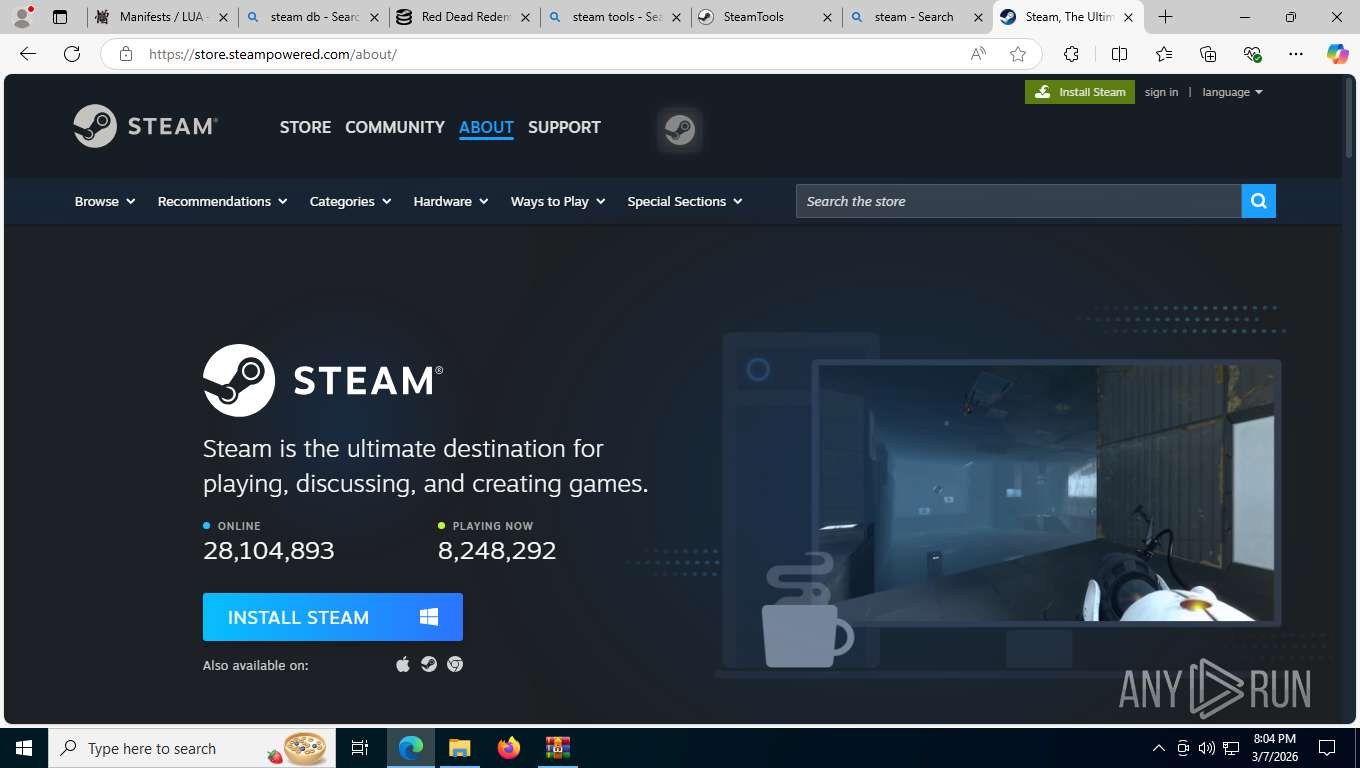Switch to the Manifests / LUA tab
Screen dimensions: 1360x768
162,17
